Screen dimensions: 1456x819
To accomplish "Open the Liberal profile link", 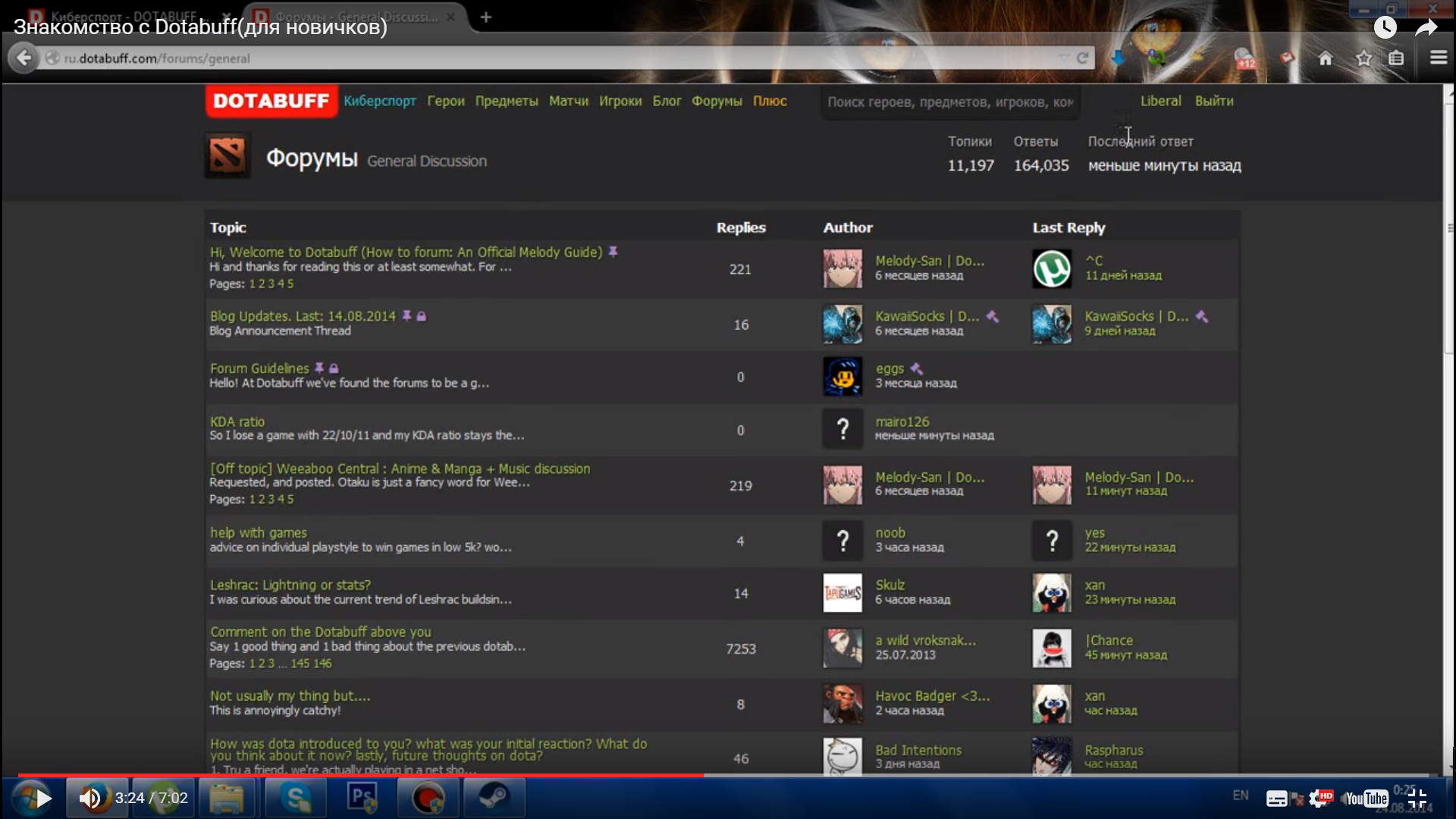I will pos(1161,101).
